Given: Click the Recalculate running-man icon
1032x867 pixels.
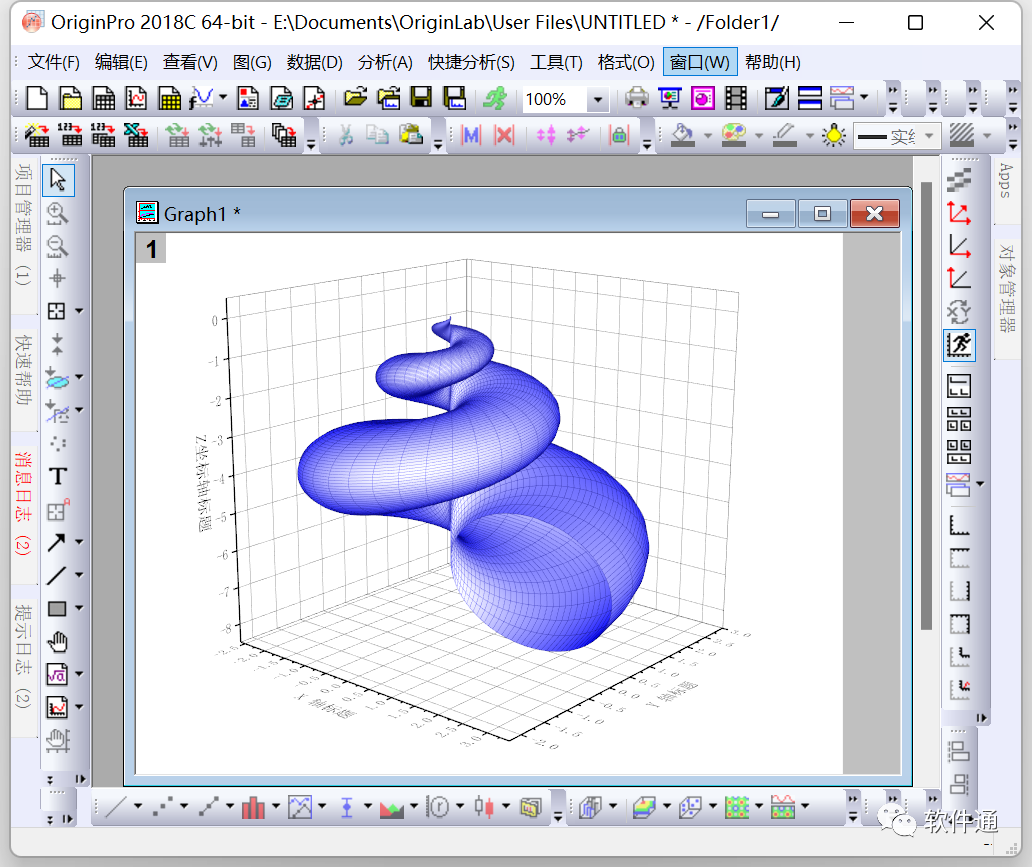Looking at the screenshot, I should coord(494,99).
